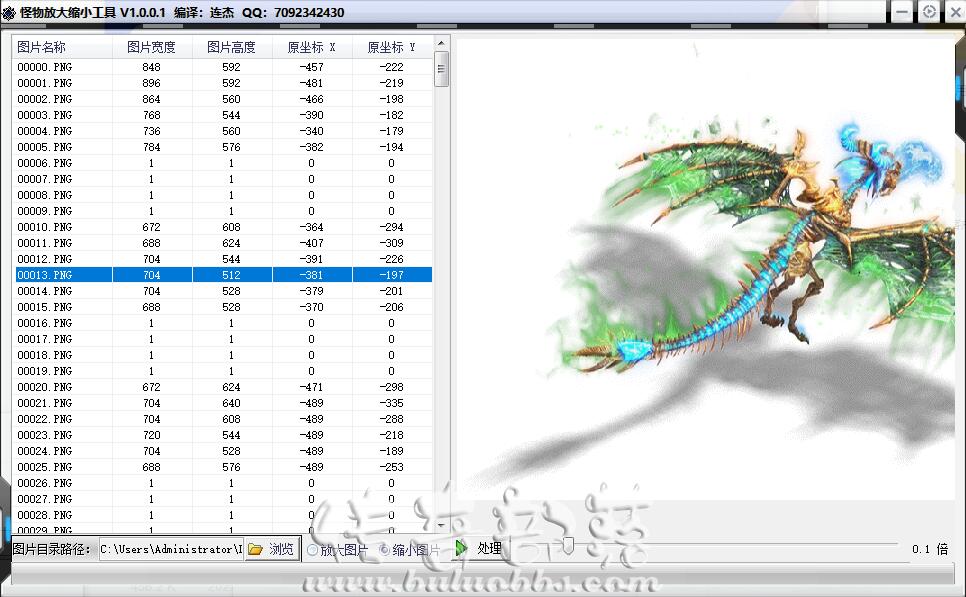The width and height of the screenshot is (966, 597).
Task: Select the row 00008.PNG
Action: (x=222, y=195)
